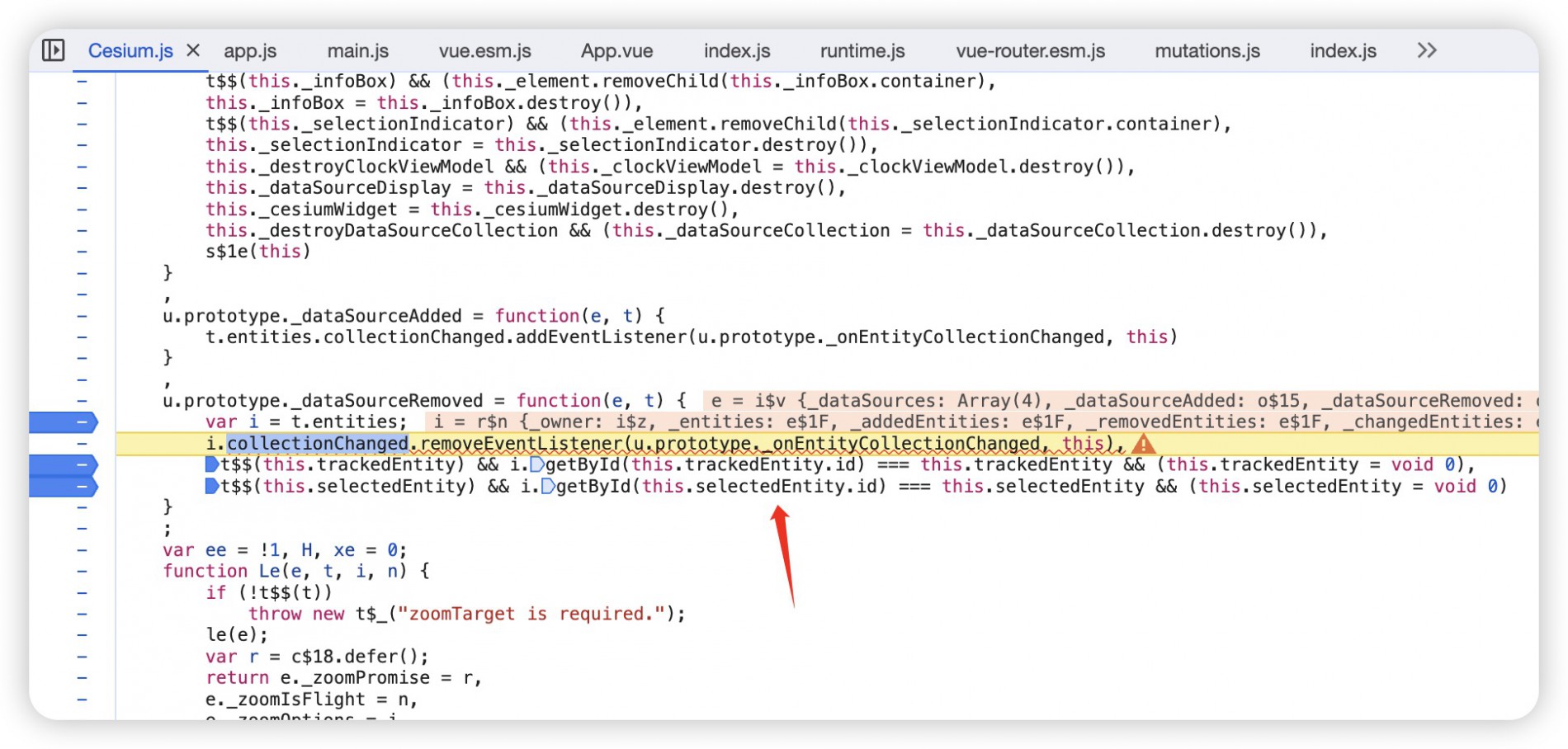Click inline breakpoint marker before getById(this.selectedEntity.id)
Image resolution: width=1568 pixels, height=749 pixels.
tap(548, 486)
